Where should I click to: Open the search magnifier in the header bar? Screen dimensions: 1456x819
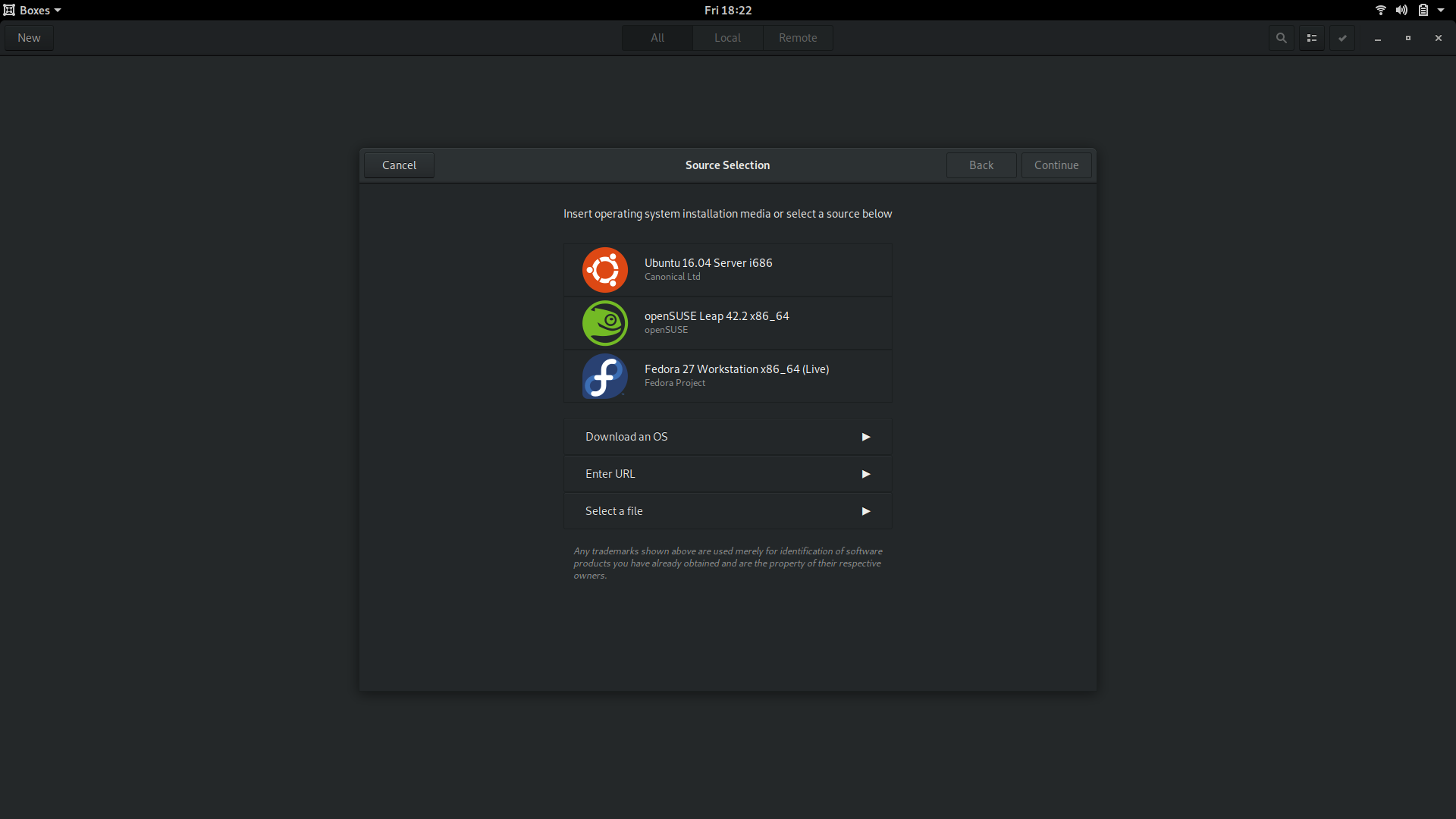click(x=1281, y=38)
